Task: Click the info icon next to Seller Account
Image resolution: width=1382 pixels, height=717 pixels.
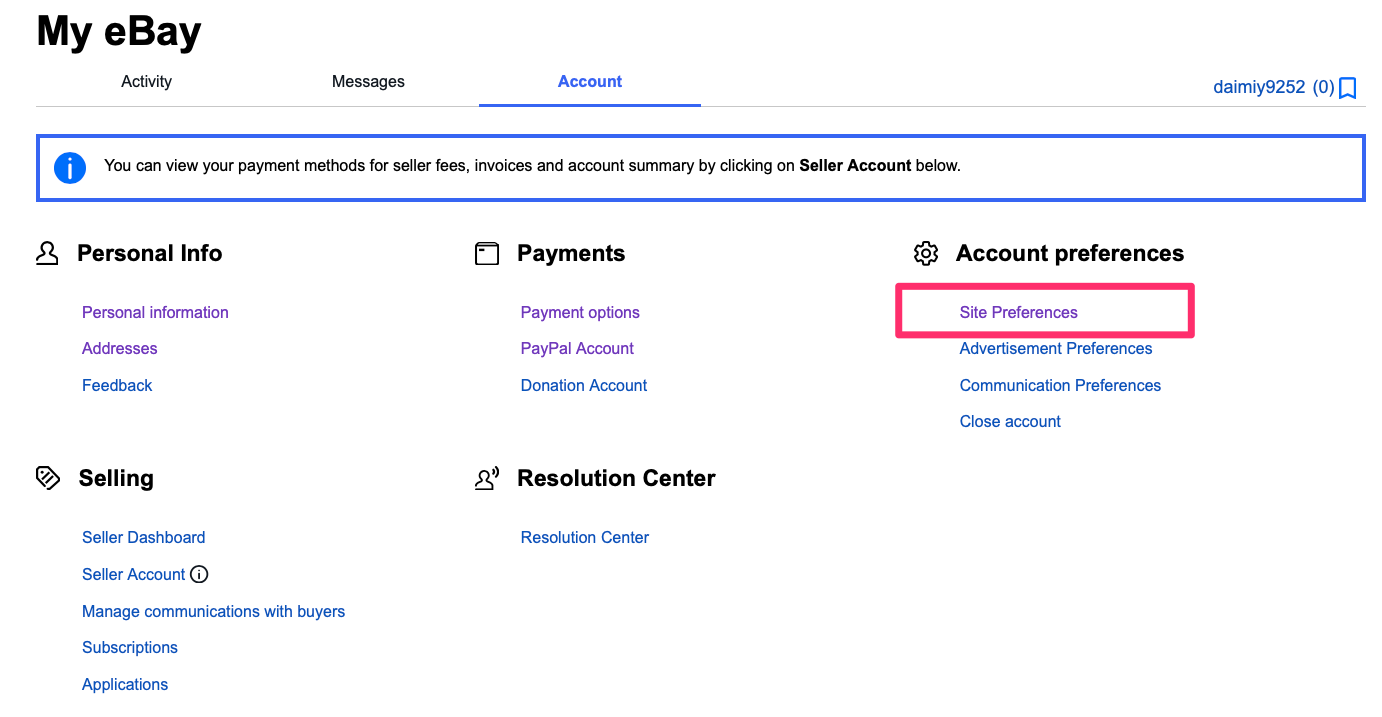Action: (x=199, y=574)
